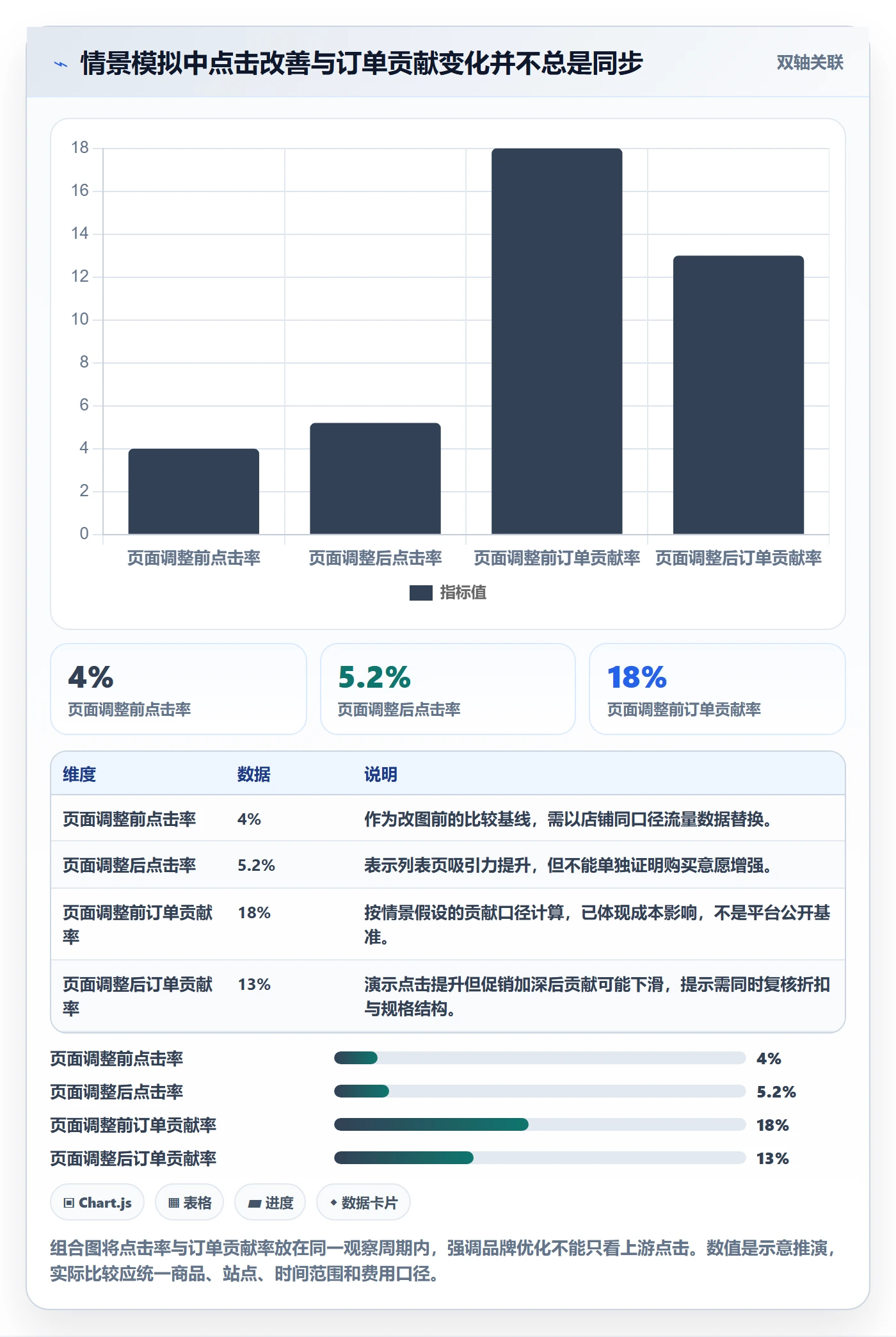The image size is (896, 1337).
Task: Click the 13% progress bar for 页面调整后订单贡献率
Action: [x=540, y=1158]
